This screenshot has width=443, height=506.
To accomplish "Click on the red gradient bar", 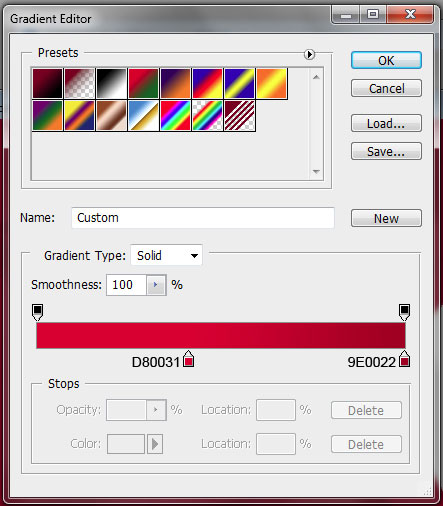I will [221, 335].
